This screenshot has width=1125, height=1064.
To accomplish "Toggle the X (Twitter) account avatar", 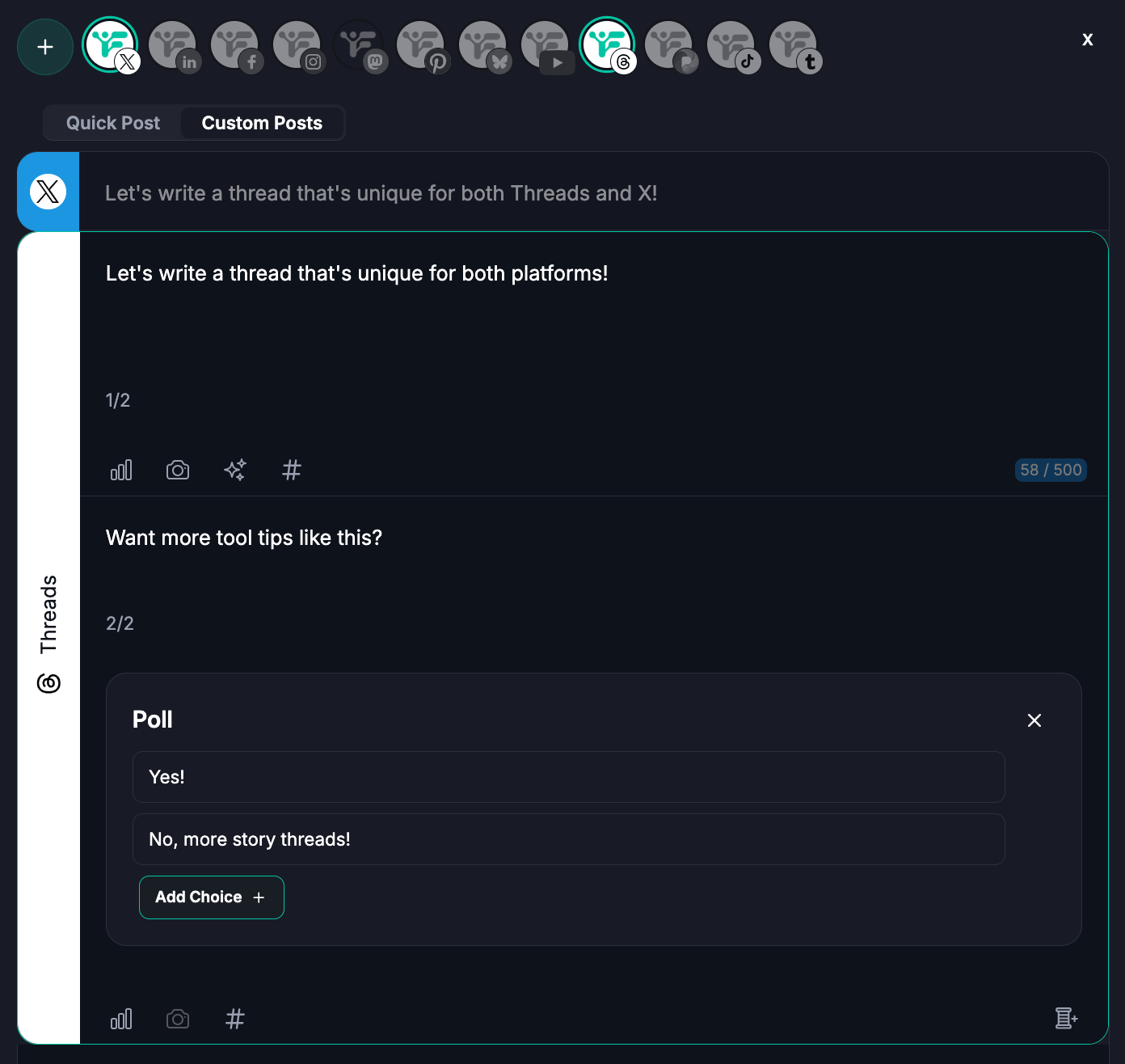I will [110, 44].
